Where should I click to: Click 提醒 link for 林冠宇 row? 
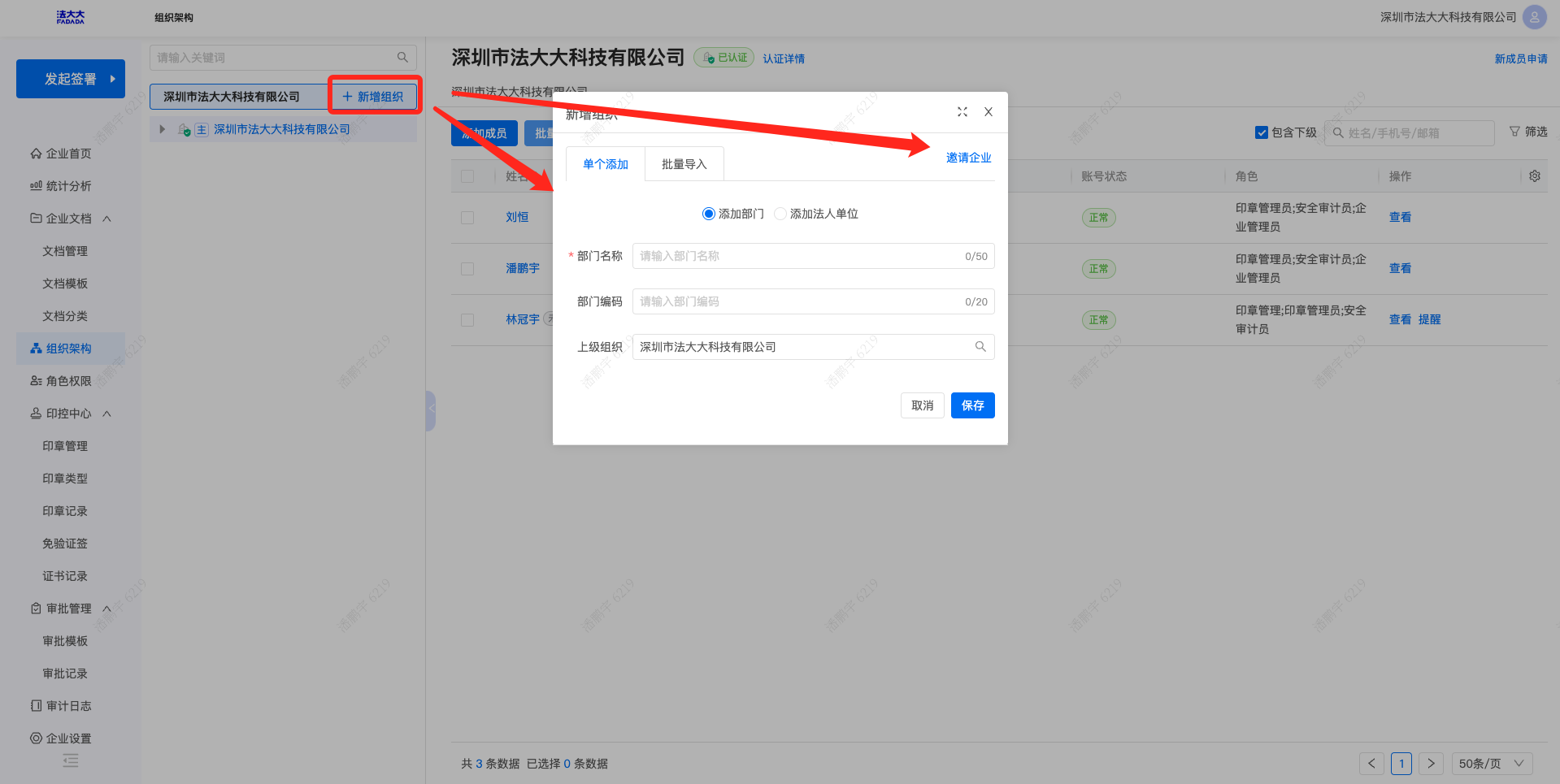click(x=1429, y=319)
